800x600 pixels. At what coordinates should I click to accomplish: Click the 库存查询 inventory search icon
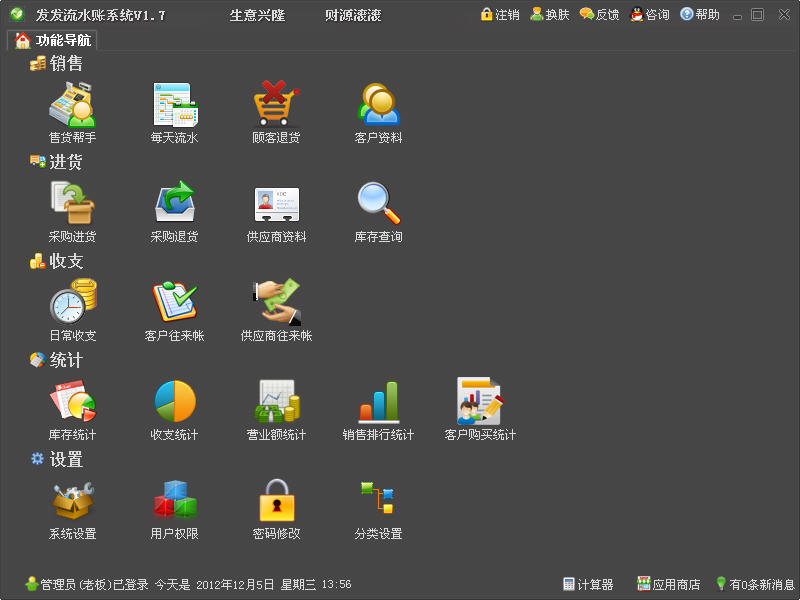point(378,211)
